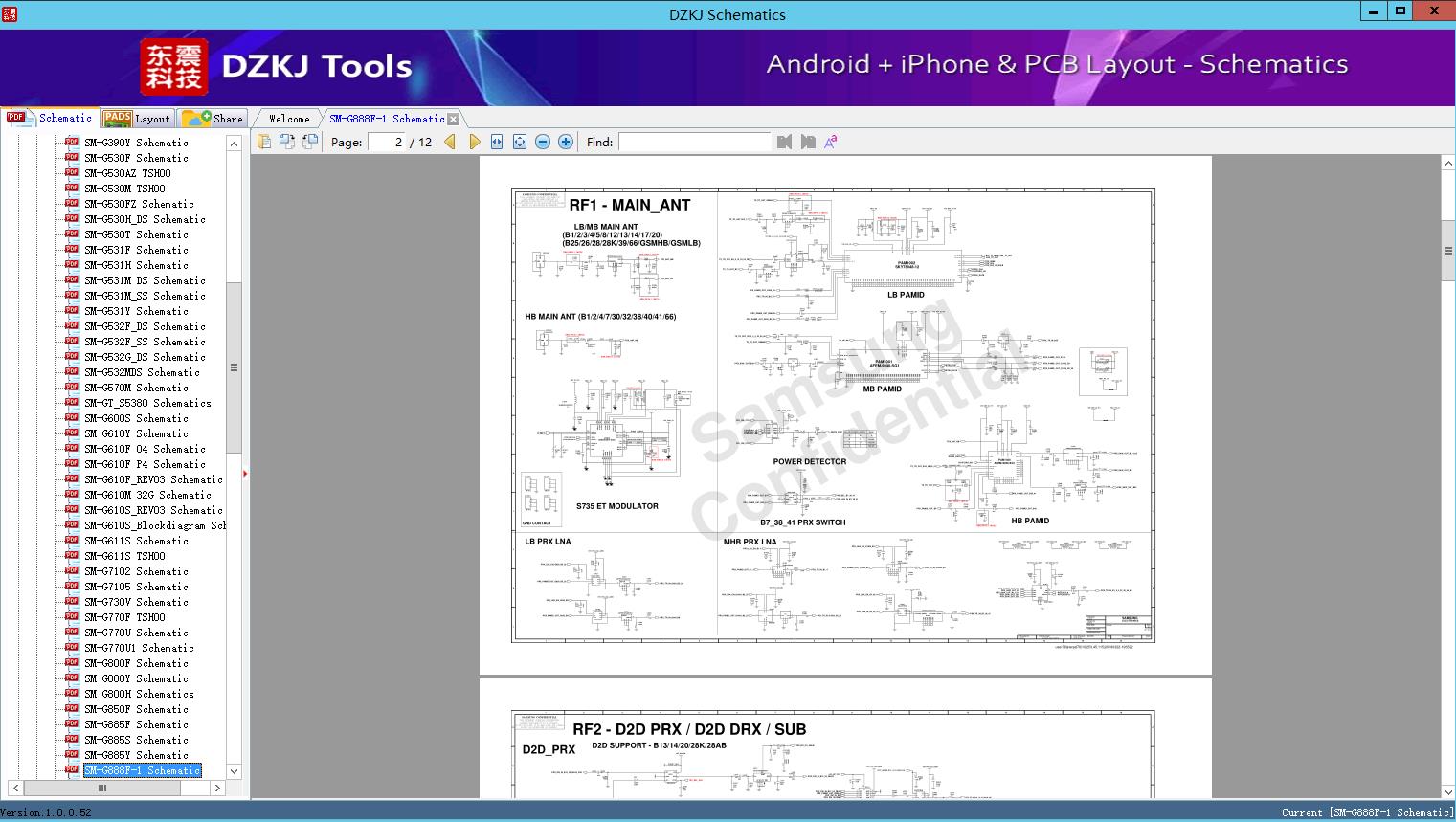1456x822 pixels.
Task: Select SM-G610M_32G Schematic
Action: pyautogui.click(x=147, y=495)
